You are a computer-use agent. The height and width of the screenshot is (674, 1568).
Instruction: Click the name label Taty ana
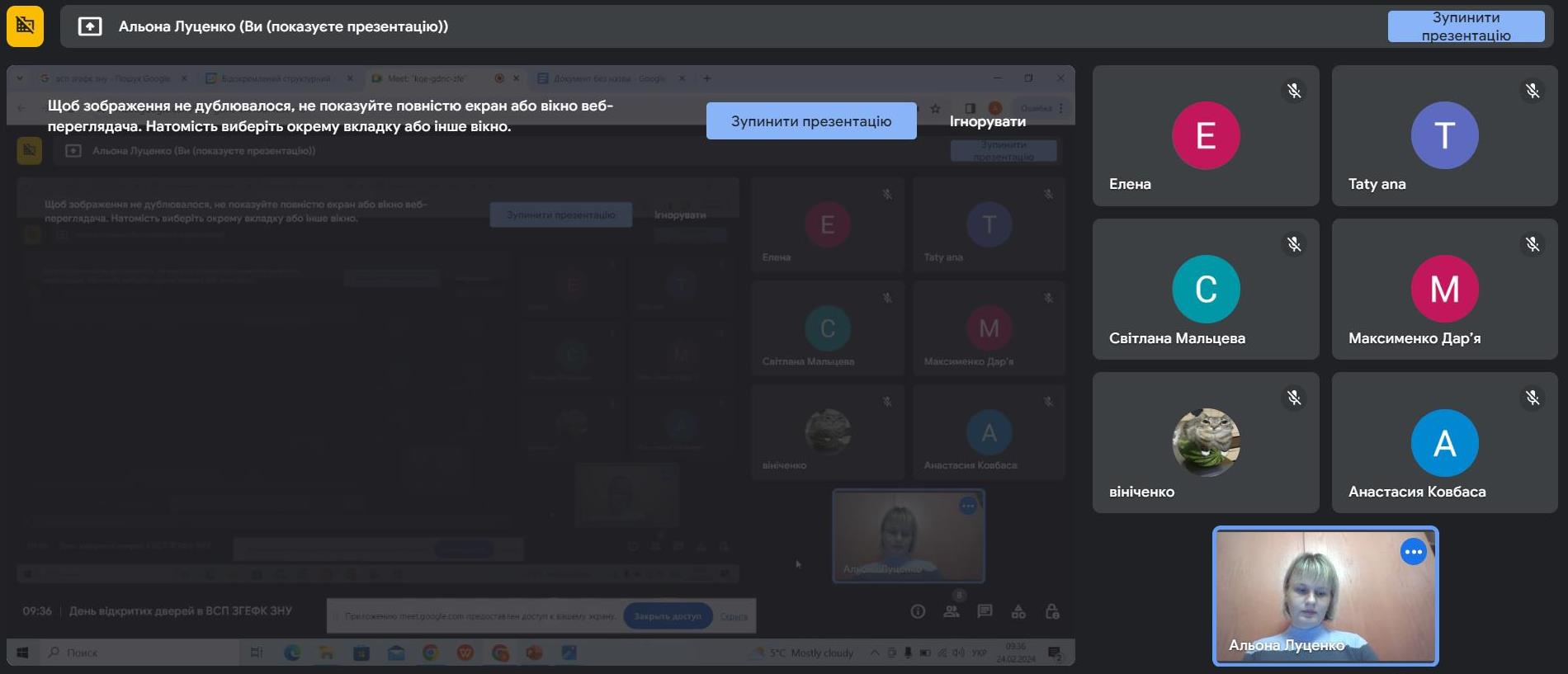tap(1377, 184)
